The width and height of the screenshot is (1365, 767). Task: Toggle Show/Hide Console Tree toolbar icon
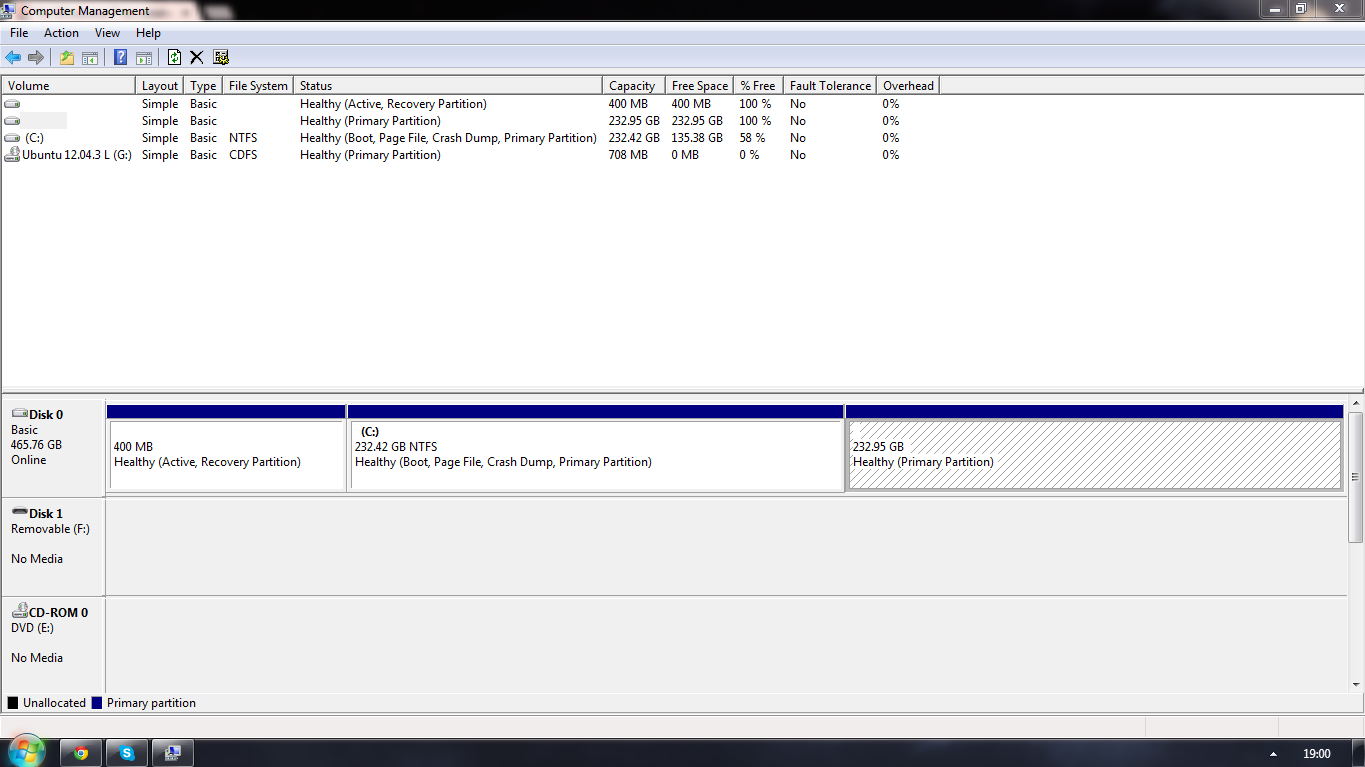coord(90,58)
